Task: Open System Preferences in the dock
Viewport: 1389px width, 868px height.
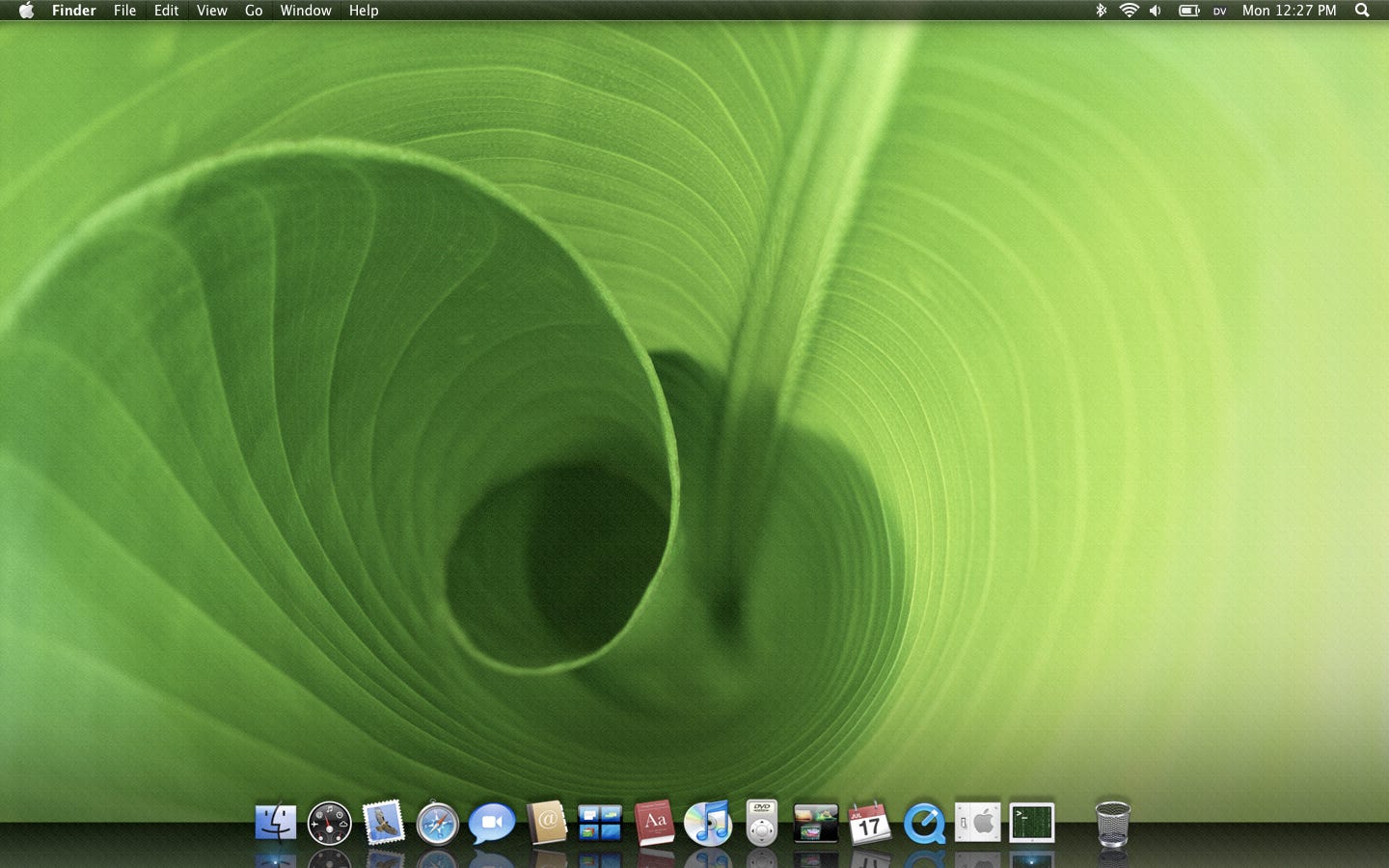Action: (x=977, y=823)
